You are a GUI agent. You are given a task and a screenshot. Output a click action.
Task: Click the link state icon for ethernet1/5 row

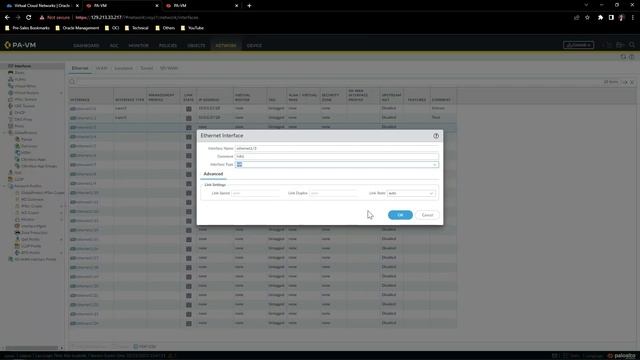(x=189, y=147)
